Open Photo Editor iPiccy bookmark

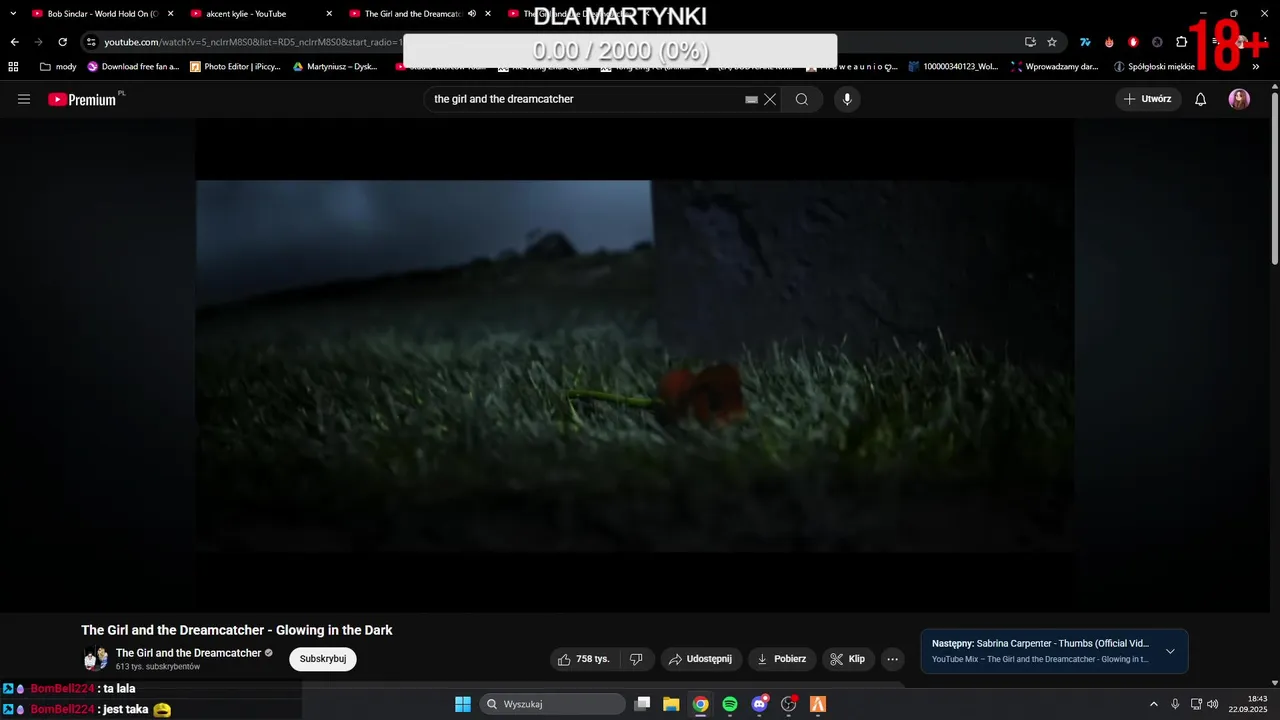click(236, 67)
